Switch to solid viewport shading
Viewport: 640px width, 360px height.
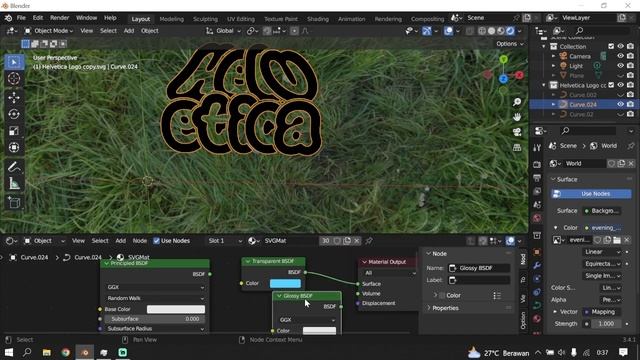click(x=491, y=31)
